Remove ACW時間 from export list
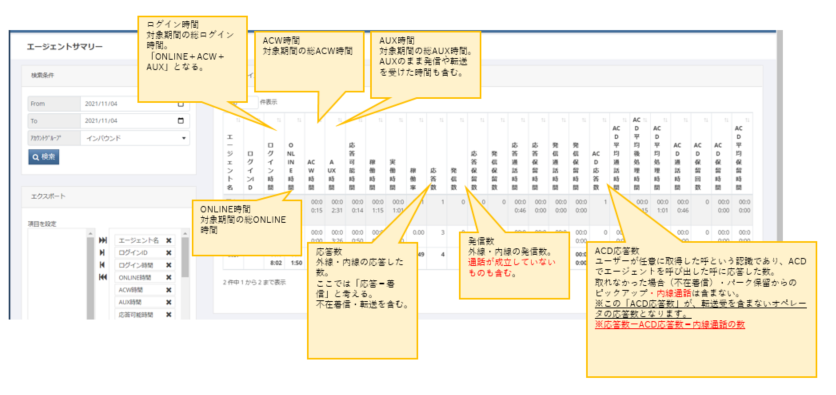This screenshot has width=836, height=395. coord(168,290)
